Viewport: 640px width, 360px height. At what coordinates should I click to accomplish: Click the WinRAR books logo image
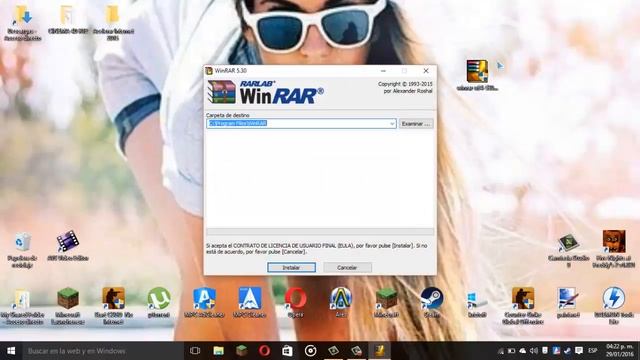click(221, 92)
